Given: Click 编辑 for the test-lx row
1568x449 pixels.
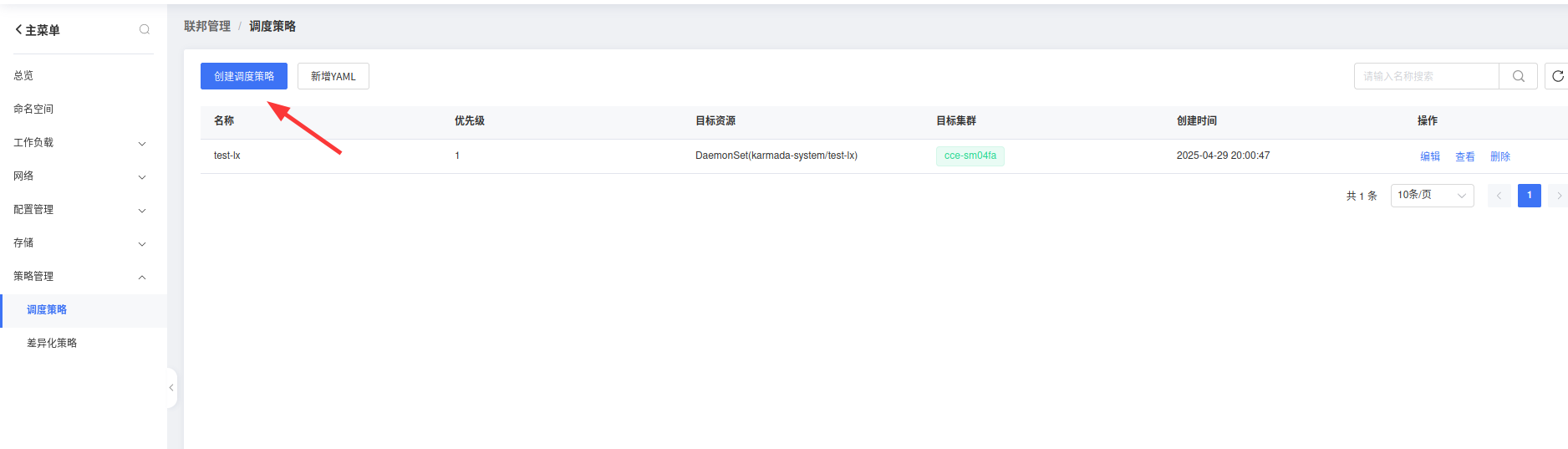Looking at the screenshot, I should (x=1430, y=156).
